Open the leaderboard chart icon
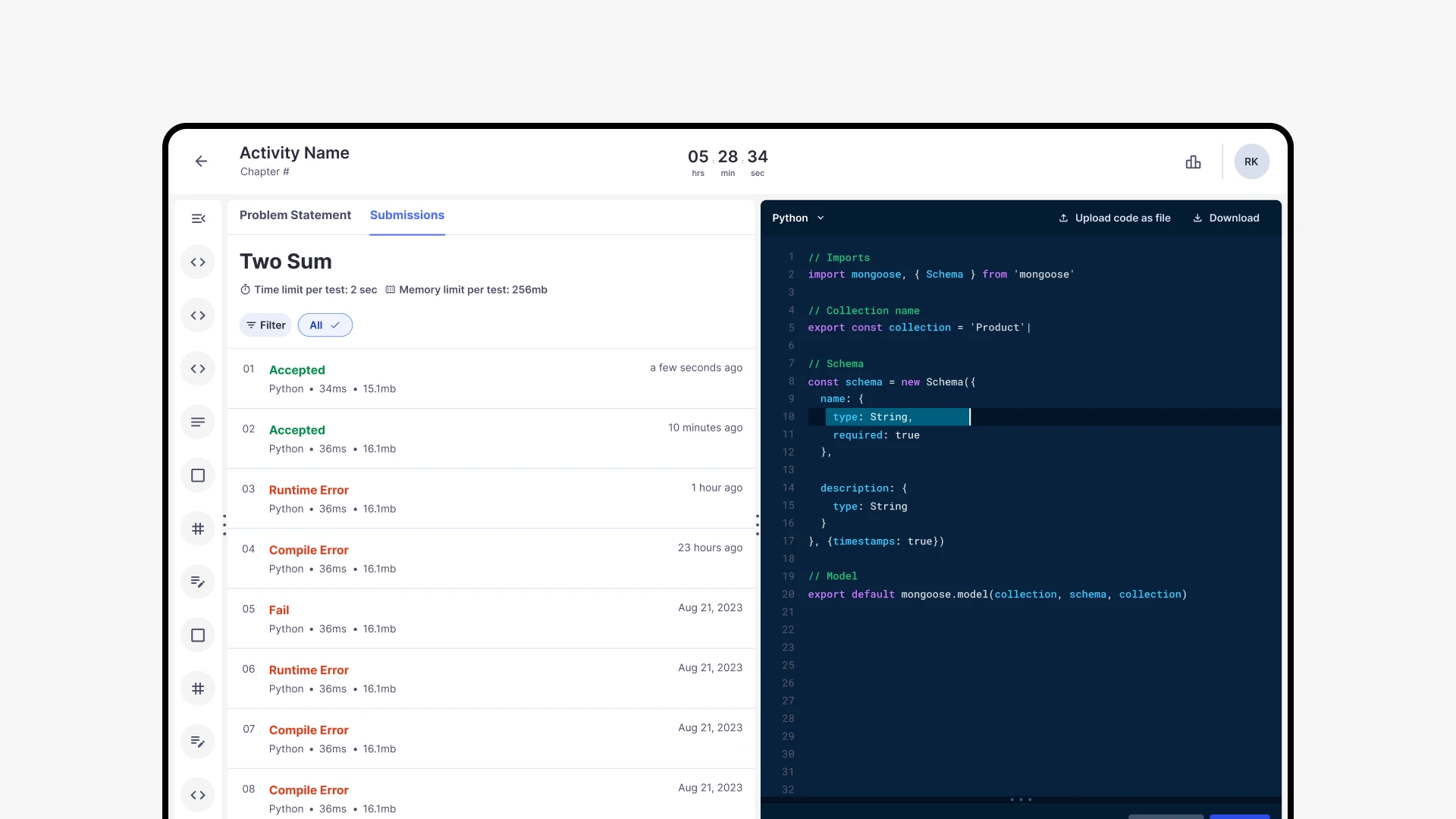This screenshot has width=1456, height=819. [x=1193, y=162]
